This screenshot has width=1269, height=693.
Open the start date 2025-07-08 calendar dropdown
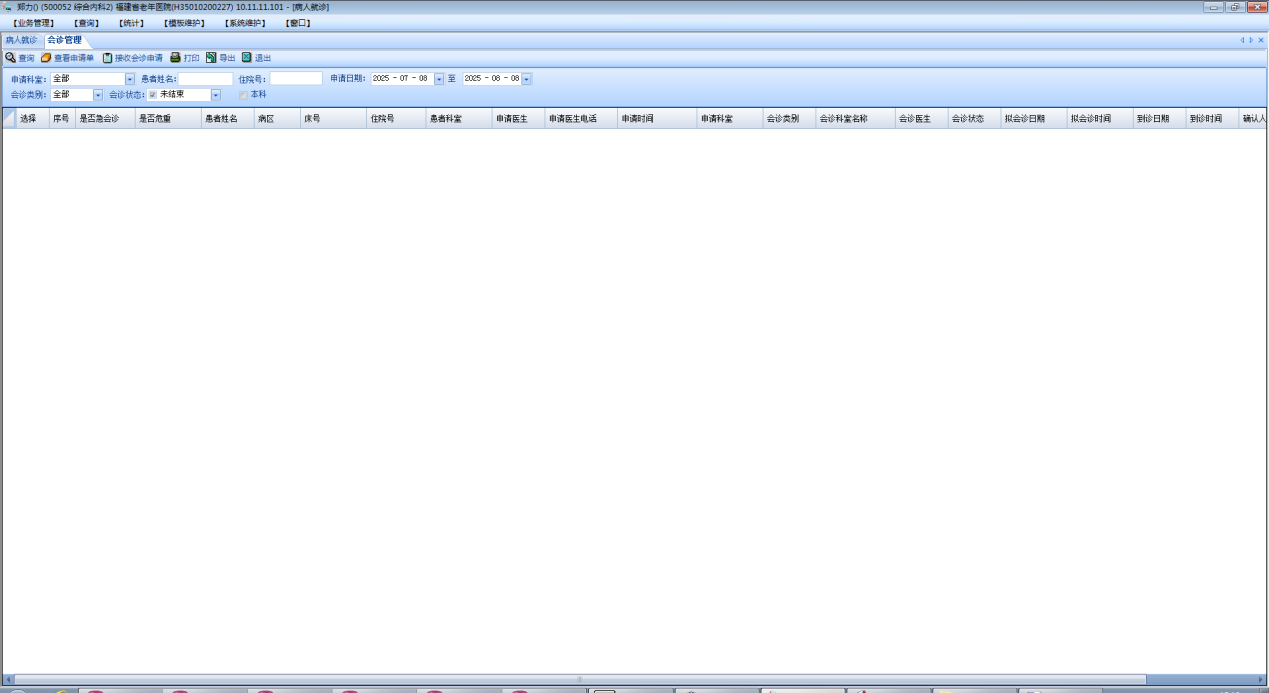tap(439, 79)
